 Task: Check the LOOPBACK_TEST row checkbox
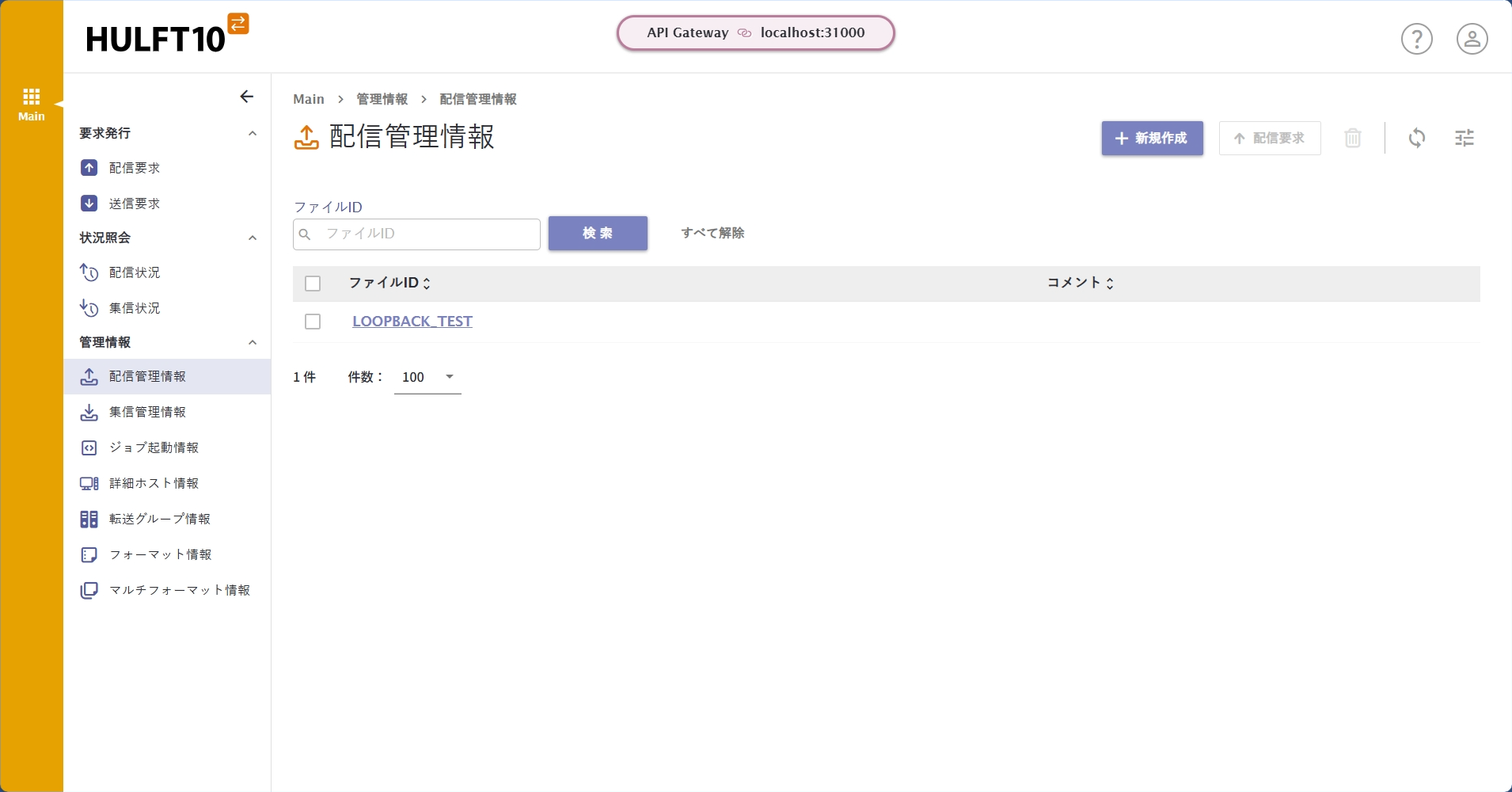[x=313, y=321]
